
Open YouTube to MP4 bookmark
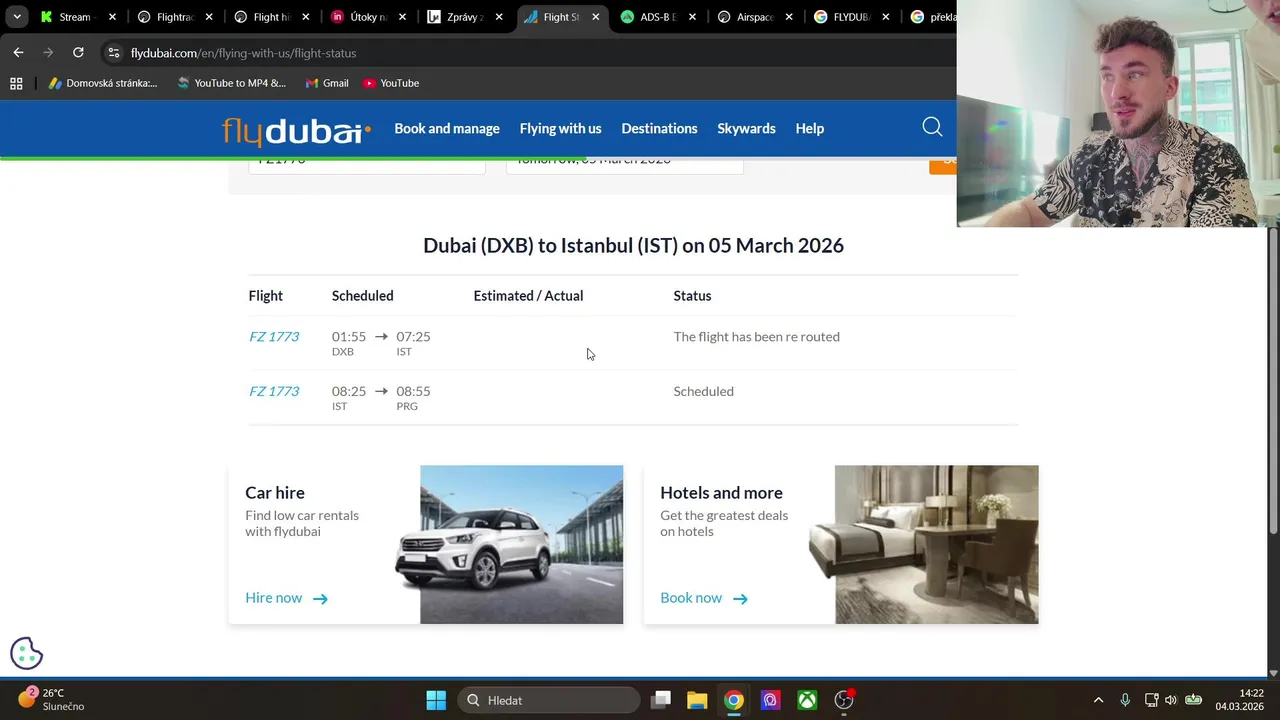tap(231, 83)
